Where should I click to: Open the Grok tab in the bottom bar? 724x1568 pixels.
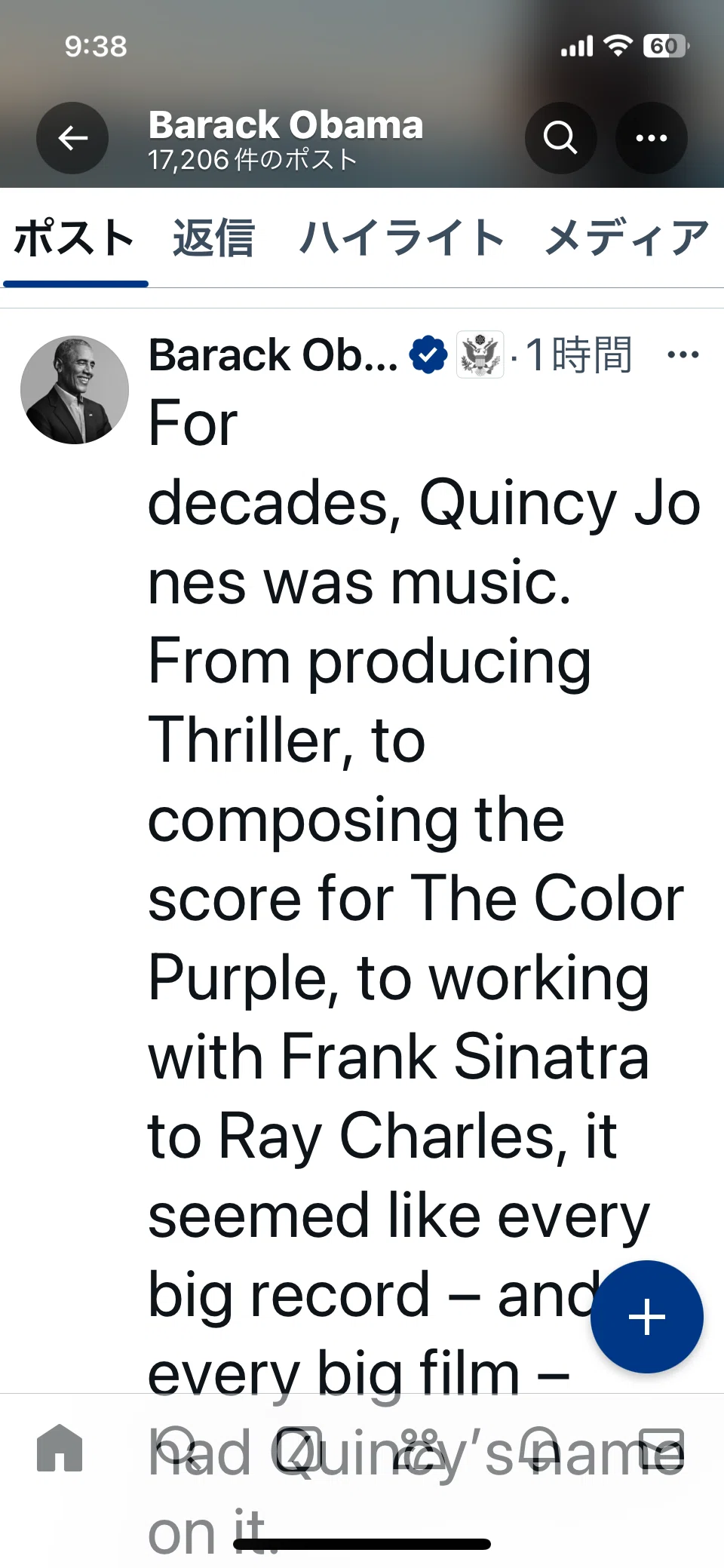pyautogui.click(x=298, y=1448)
